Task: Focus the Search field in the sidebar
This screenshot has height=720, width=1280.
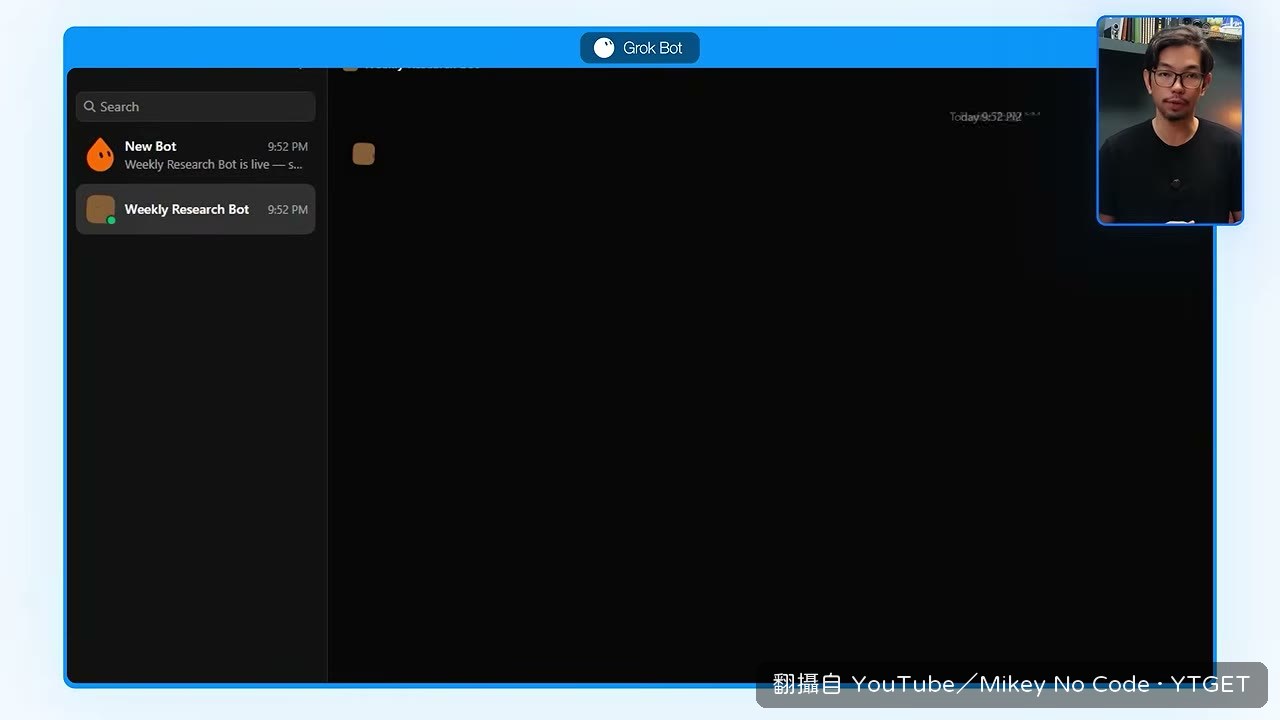Action: point(196,107)
